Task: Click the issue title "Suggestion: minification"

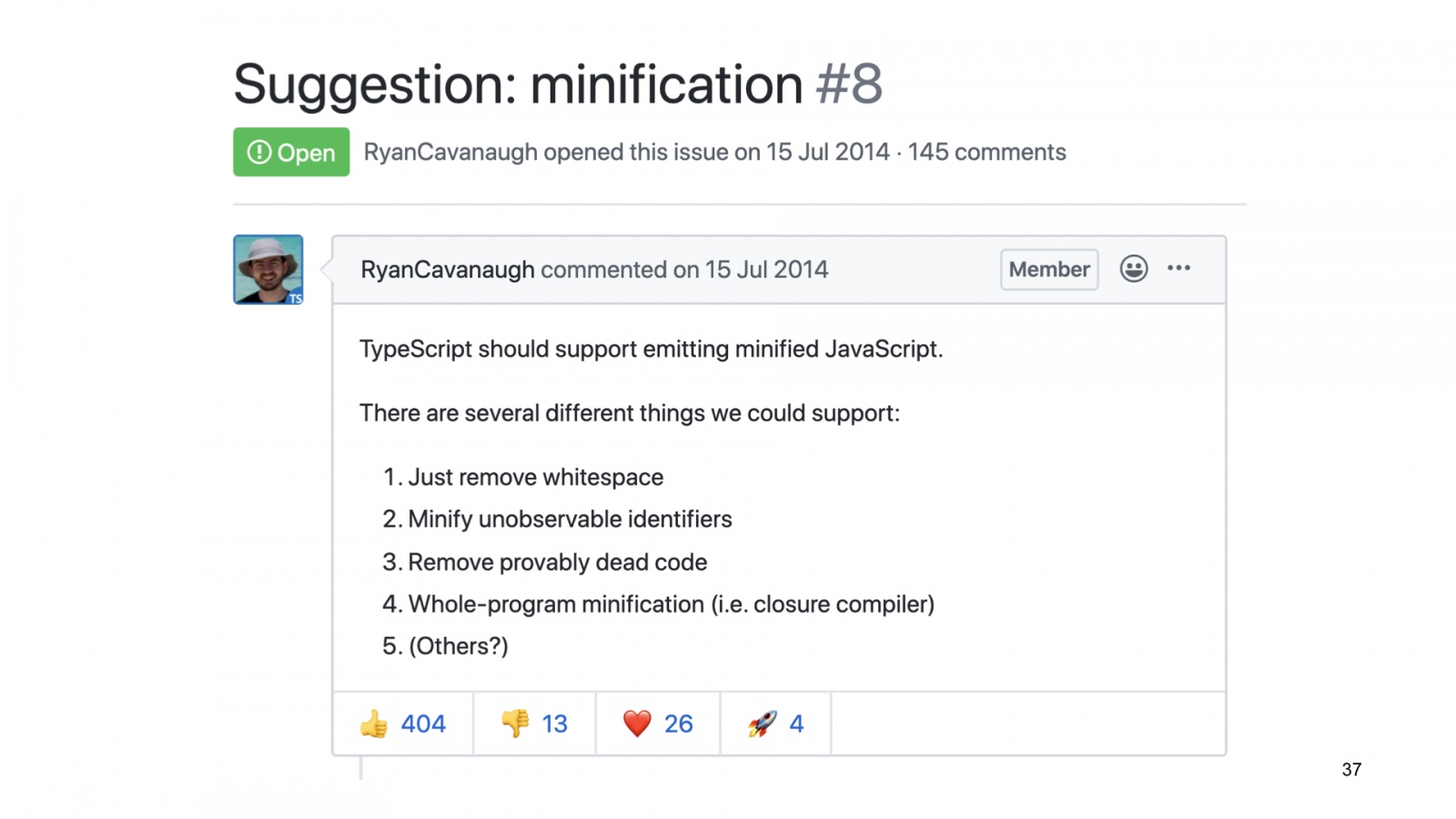Action: [518, 85]
